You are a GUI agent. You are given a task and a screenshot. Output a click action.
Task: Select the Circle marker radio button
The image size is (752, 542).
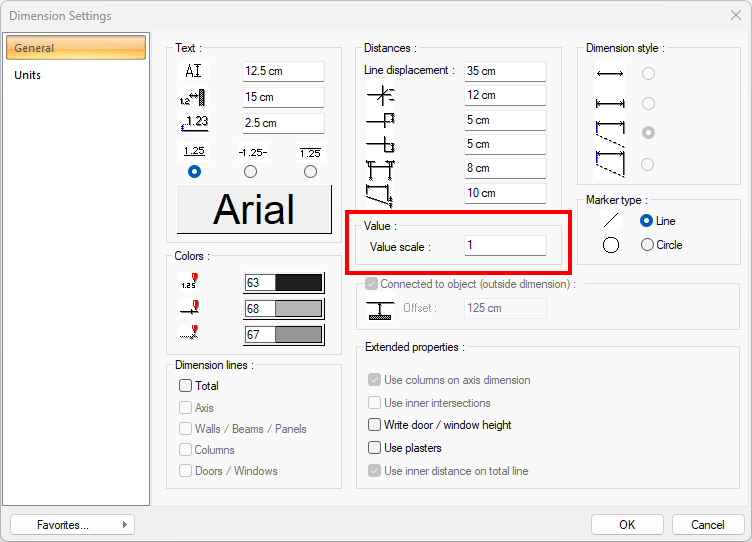tap(647, 245)
